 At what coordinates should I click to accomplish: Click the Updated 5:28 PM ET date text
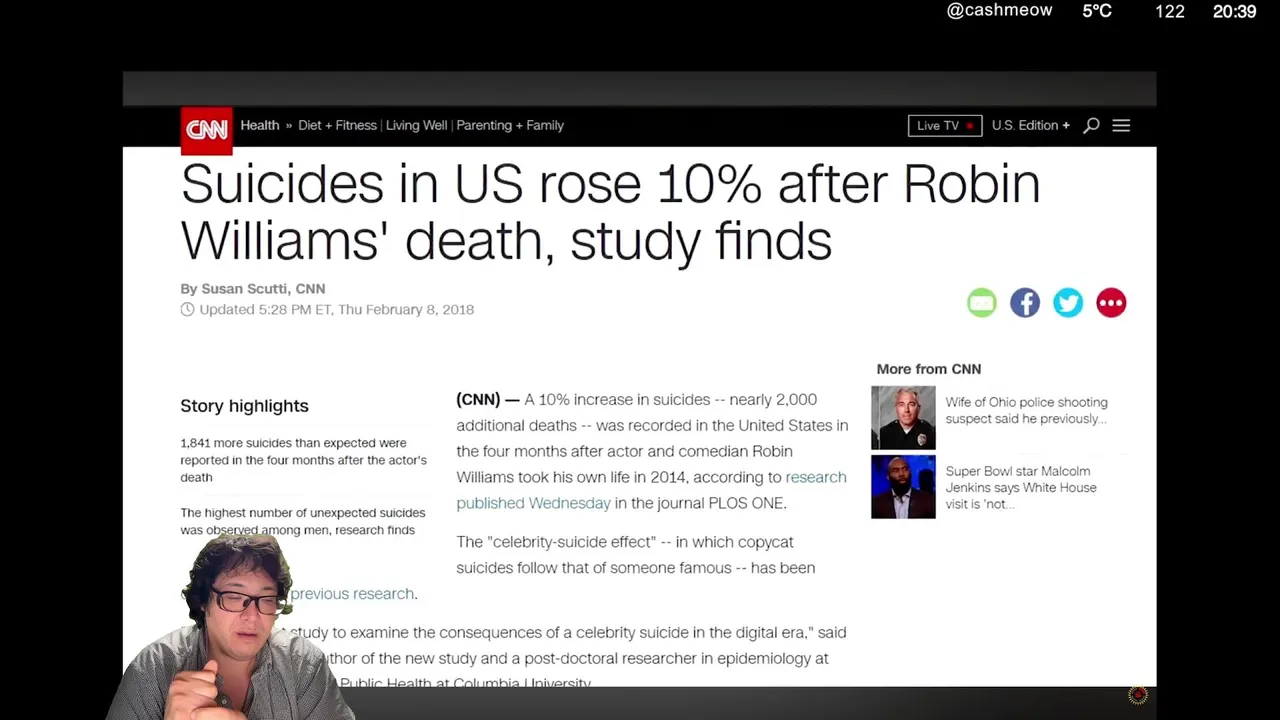coord(336,309)
